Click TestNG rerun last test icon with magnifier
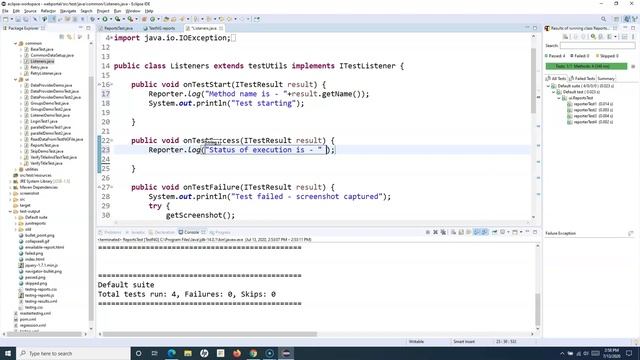The width and height of the screenshot is (640, 360). coord(593,37)
